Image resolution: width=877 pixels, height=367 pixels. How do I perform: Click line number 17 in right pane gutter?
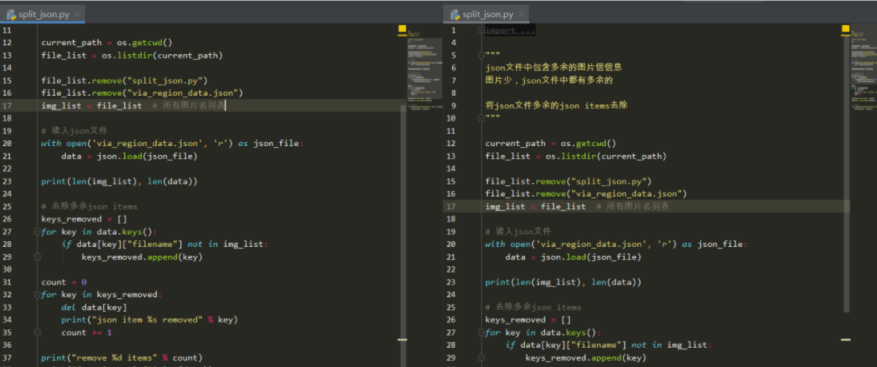pos(451,206)
